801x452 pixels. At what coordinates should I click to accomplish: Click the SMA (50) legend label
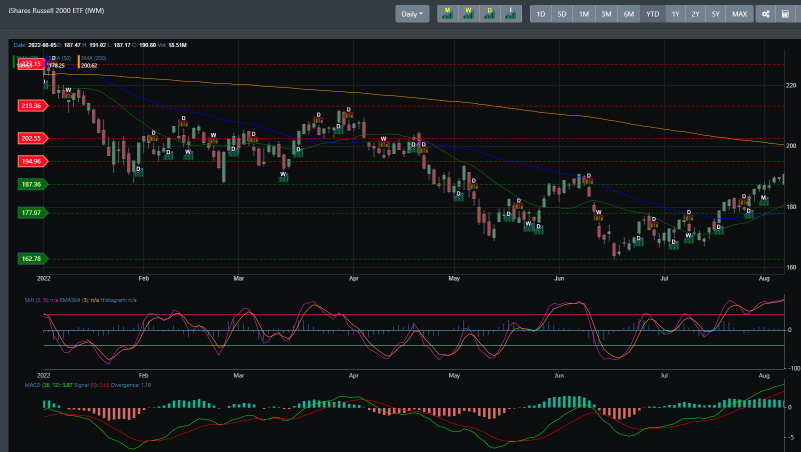(60, 58)
